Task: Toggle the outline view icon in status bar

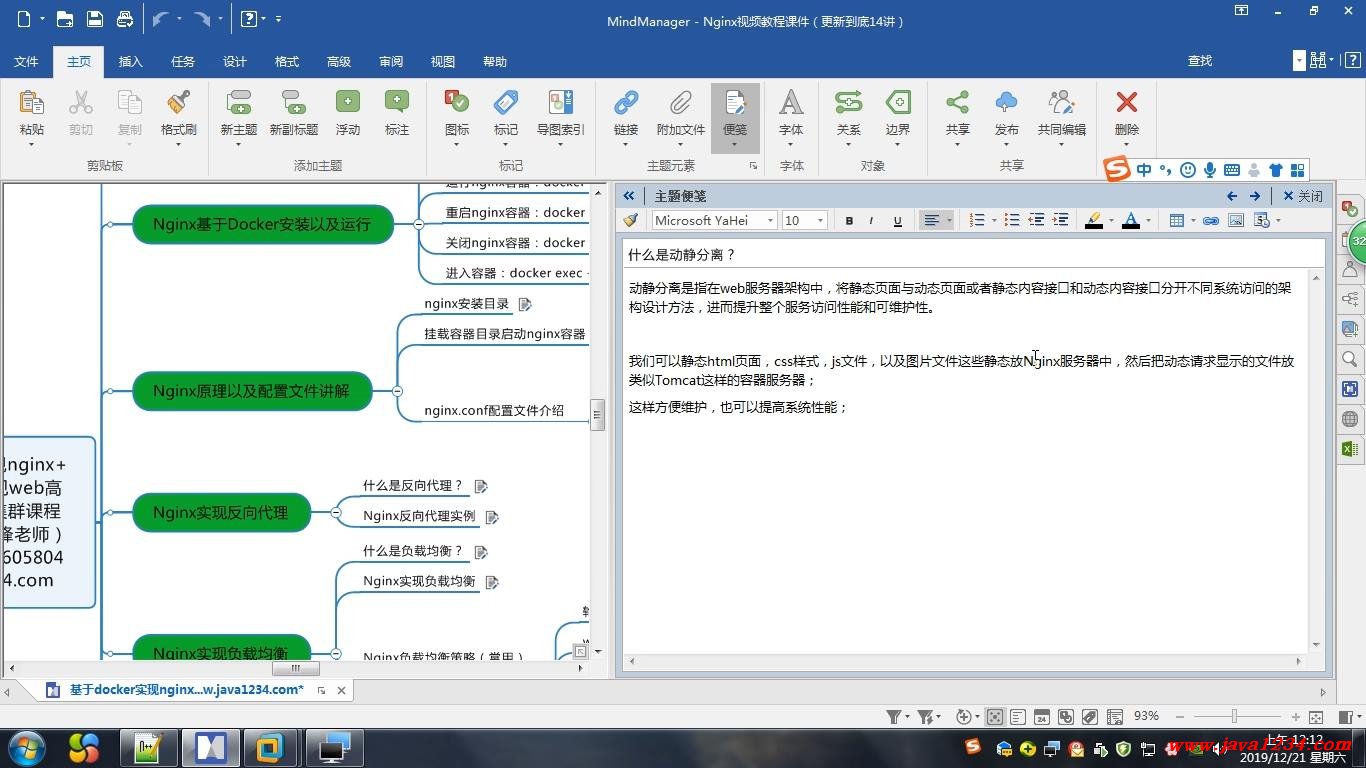Action: [x=1018, y=717]
